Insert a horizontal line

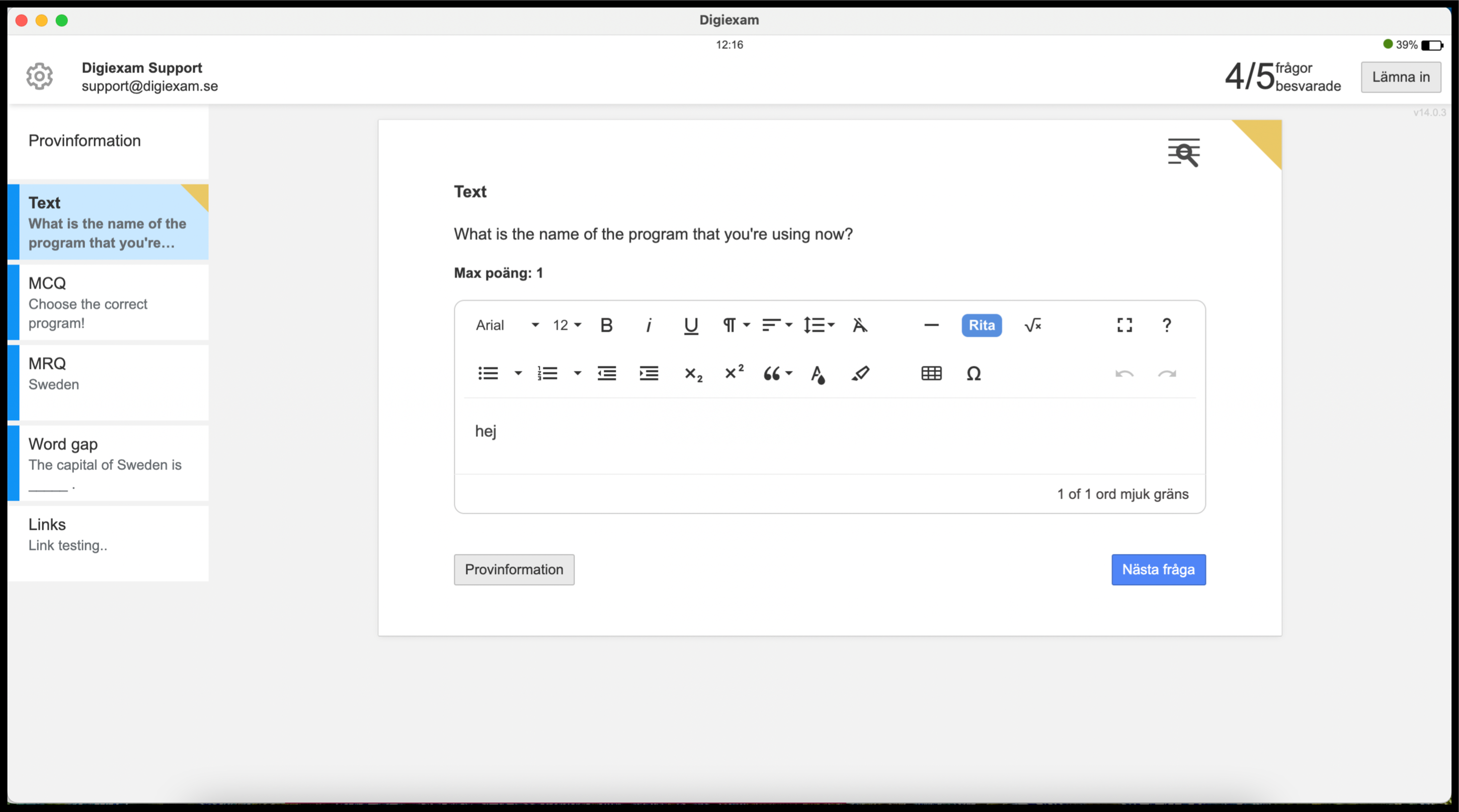(x=931, y=325)
